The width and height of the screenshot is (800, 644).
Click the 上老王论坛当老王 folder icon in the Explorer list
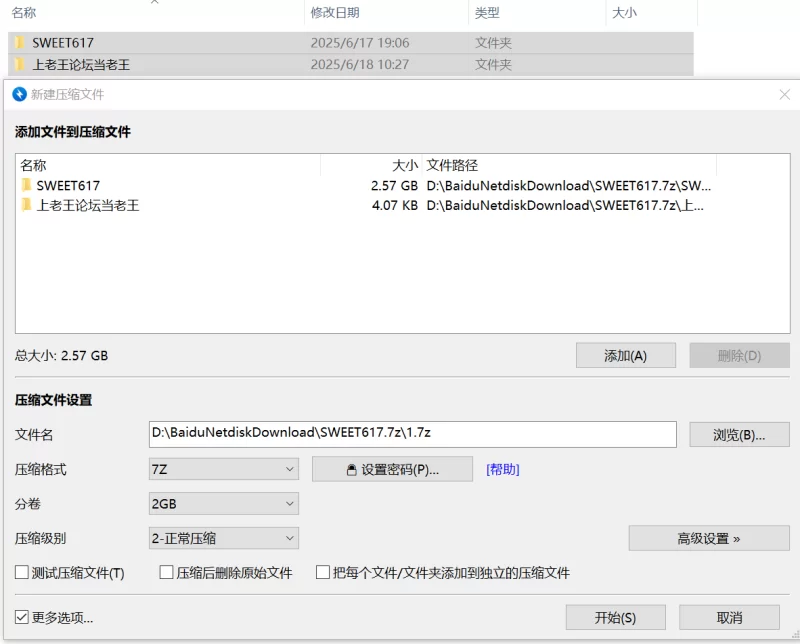(19, 64)
